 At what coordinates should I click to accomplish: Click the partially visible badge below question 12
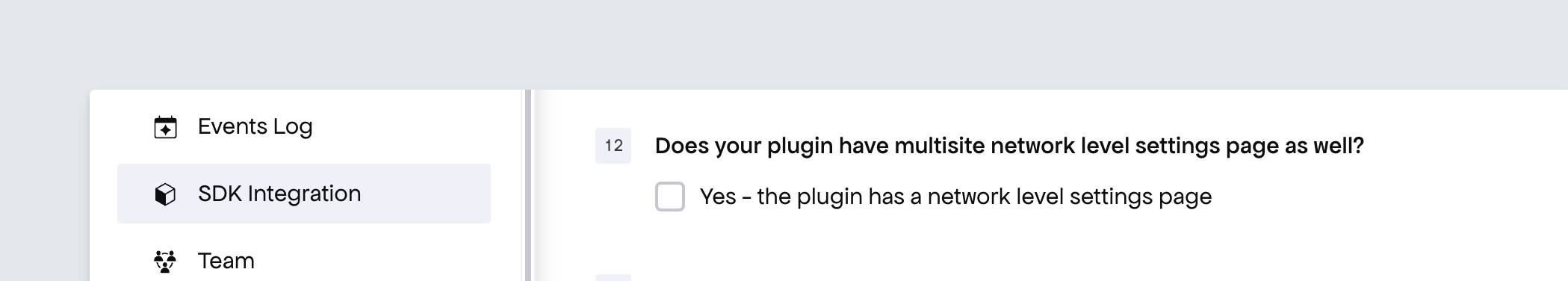click(613, 278)
